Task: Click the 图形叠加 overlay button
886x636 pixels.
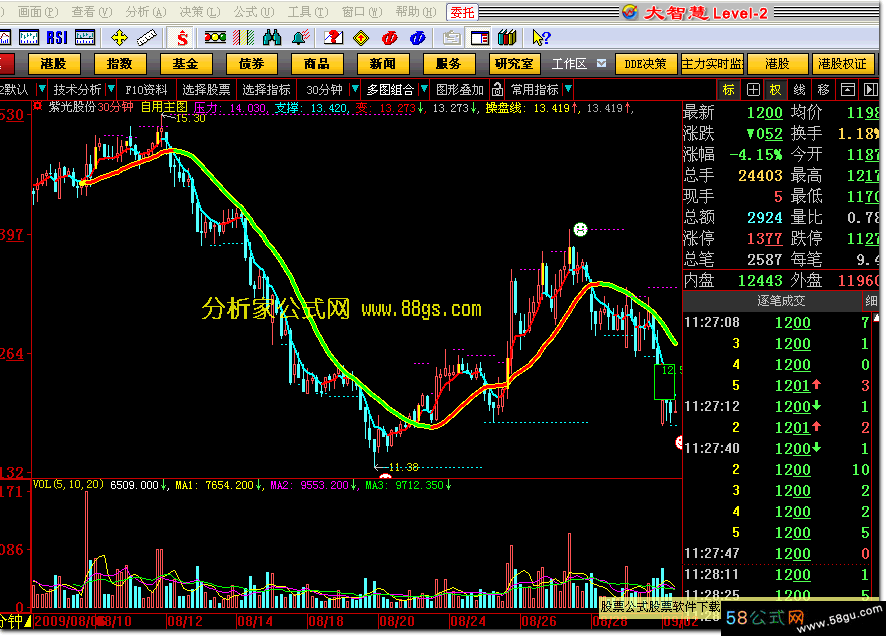Action: pyautogui.click(x=460, y=89)
